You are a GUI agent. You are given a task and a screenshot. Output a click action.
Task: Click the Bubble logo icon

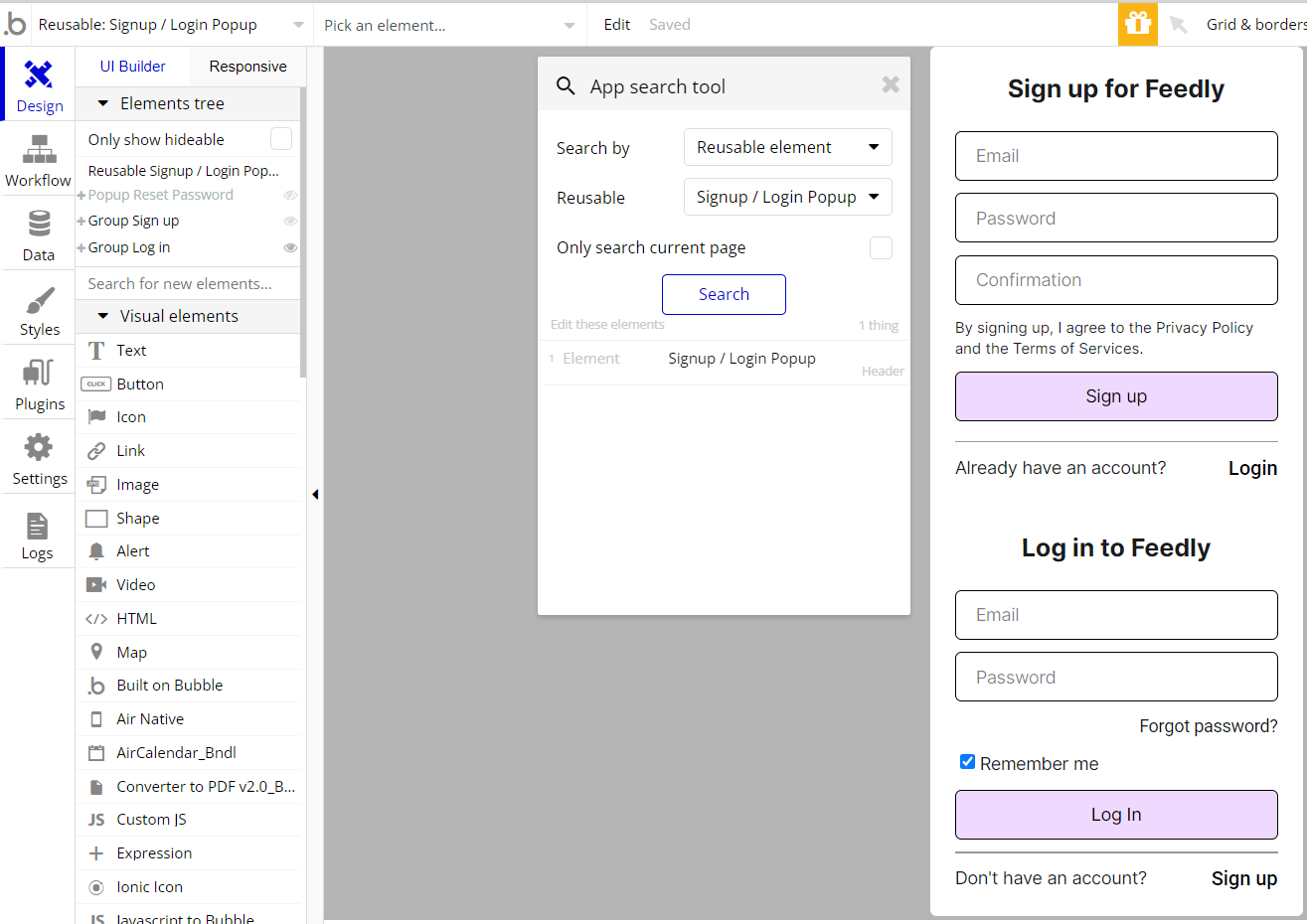click(x=15, y=24)
